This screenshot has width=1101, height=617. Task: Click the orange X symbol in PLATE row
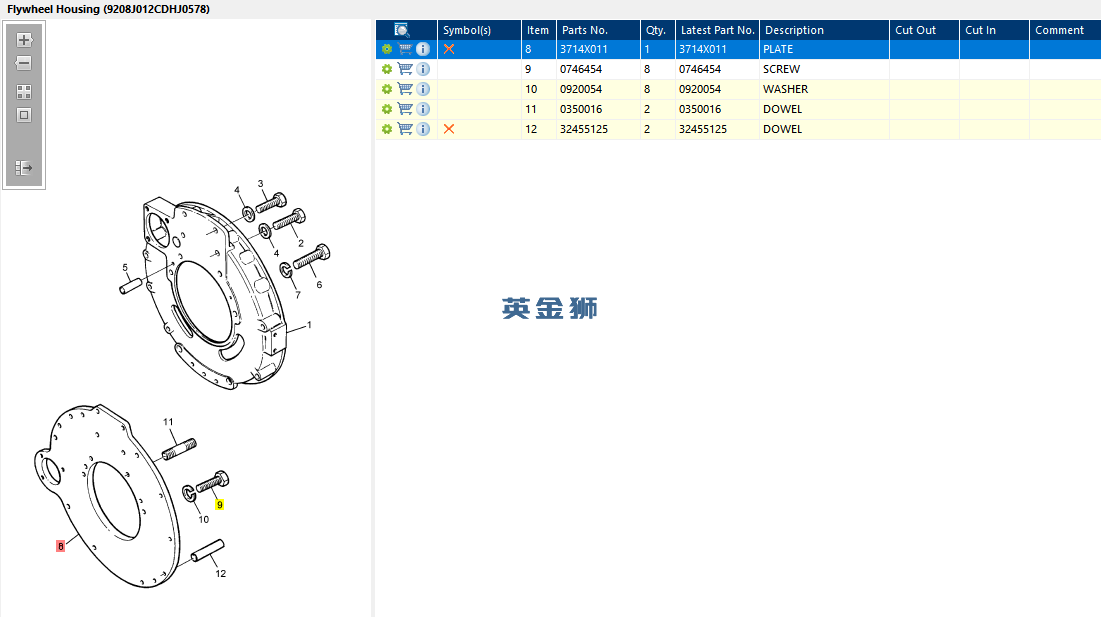(x=449, y=49)
